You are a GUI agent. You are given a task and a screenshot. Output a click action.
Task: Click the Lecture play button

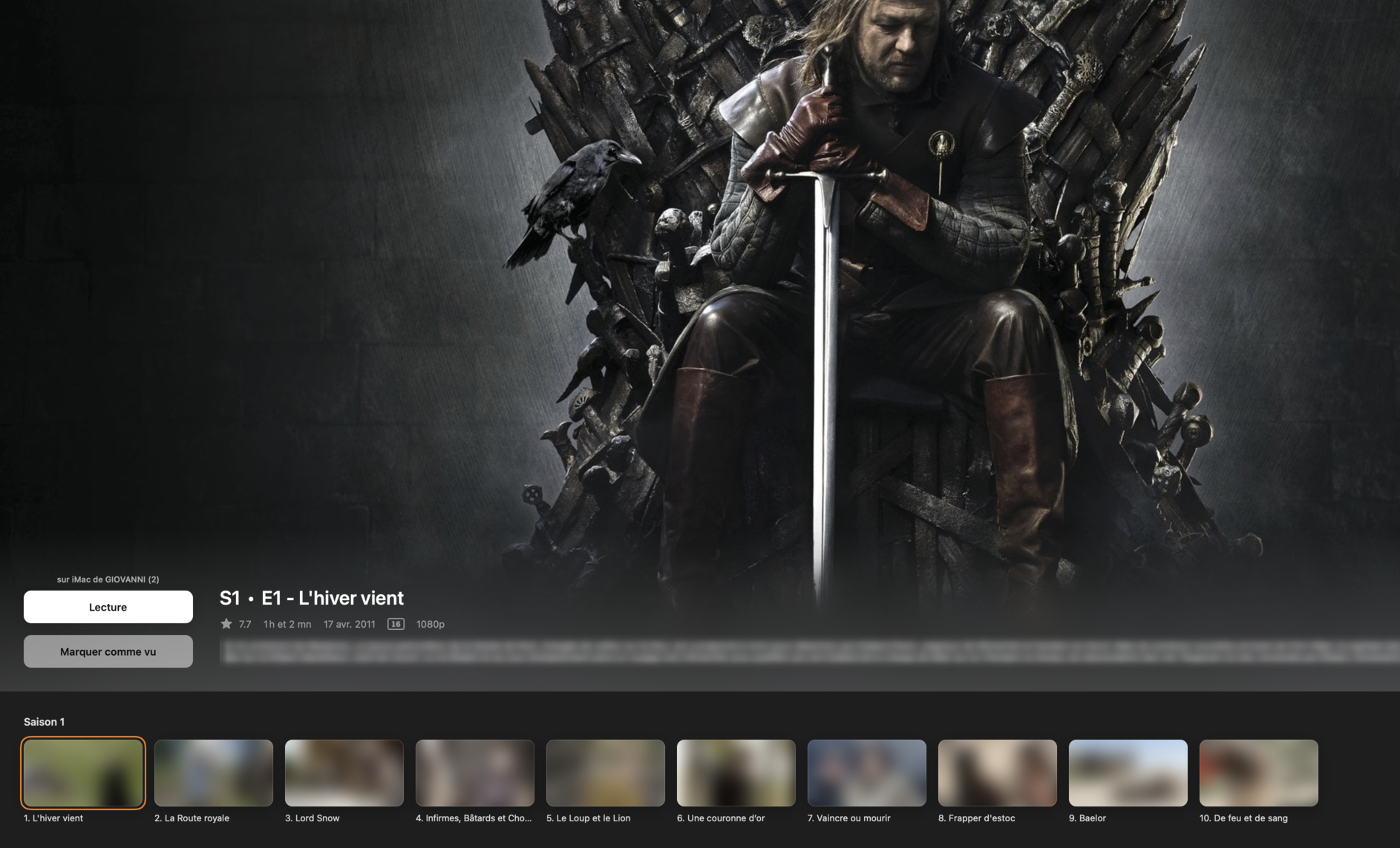pyautogui.click(x=108, y=607)
